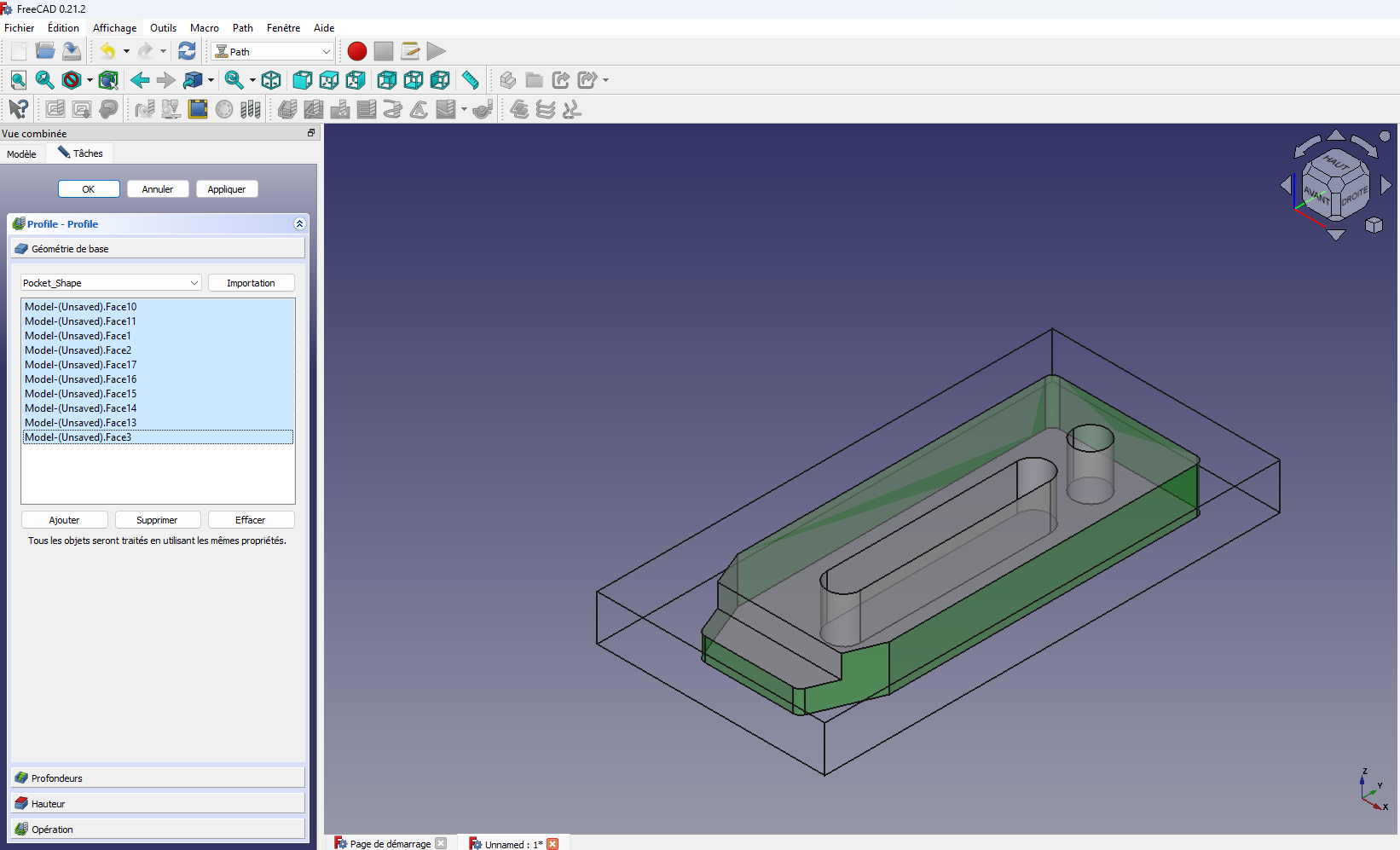Switch to the left view cube
1400x850 pixels.
[439, 80]
